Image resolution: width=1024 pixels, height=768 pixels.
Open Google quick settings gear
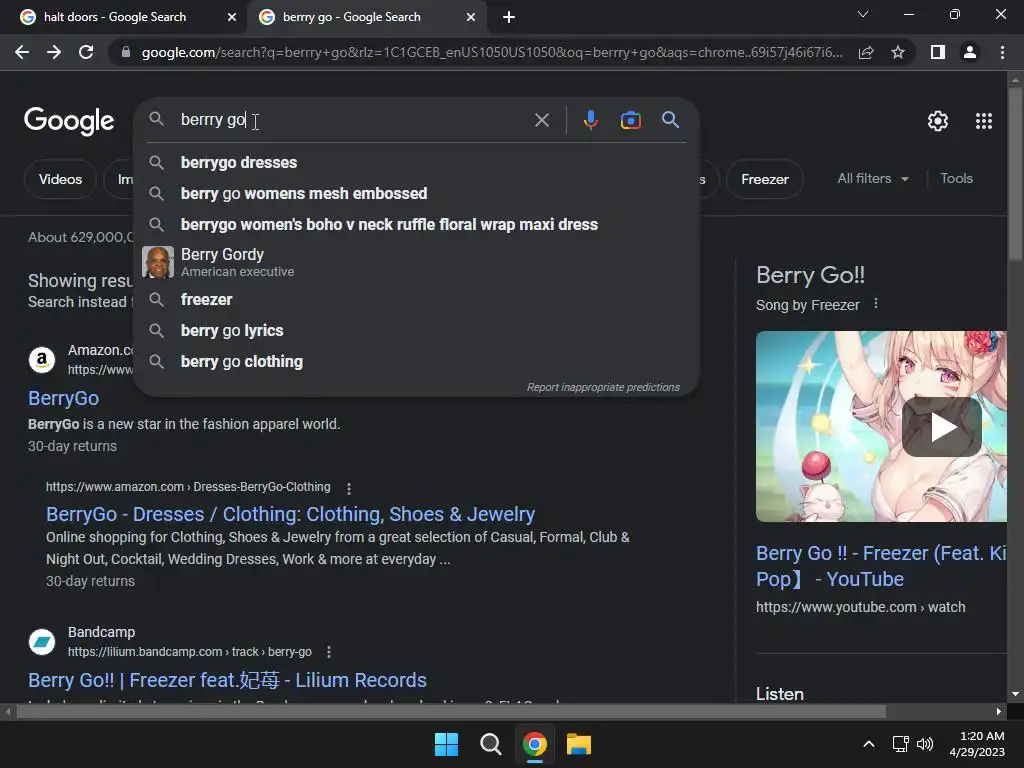coord(938,121)
